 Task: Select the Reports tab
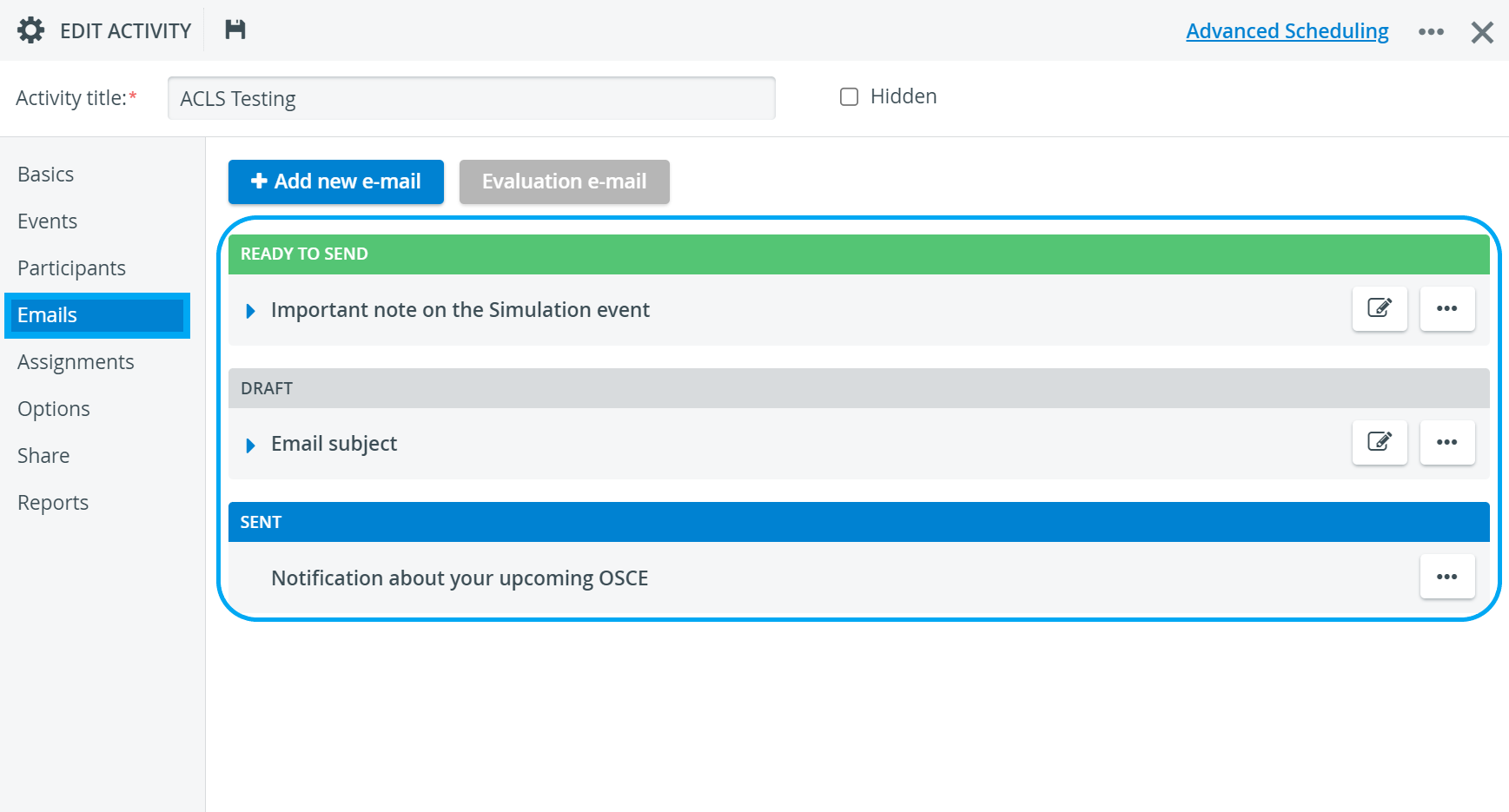point(53,503)
